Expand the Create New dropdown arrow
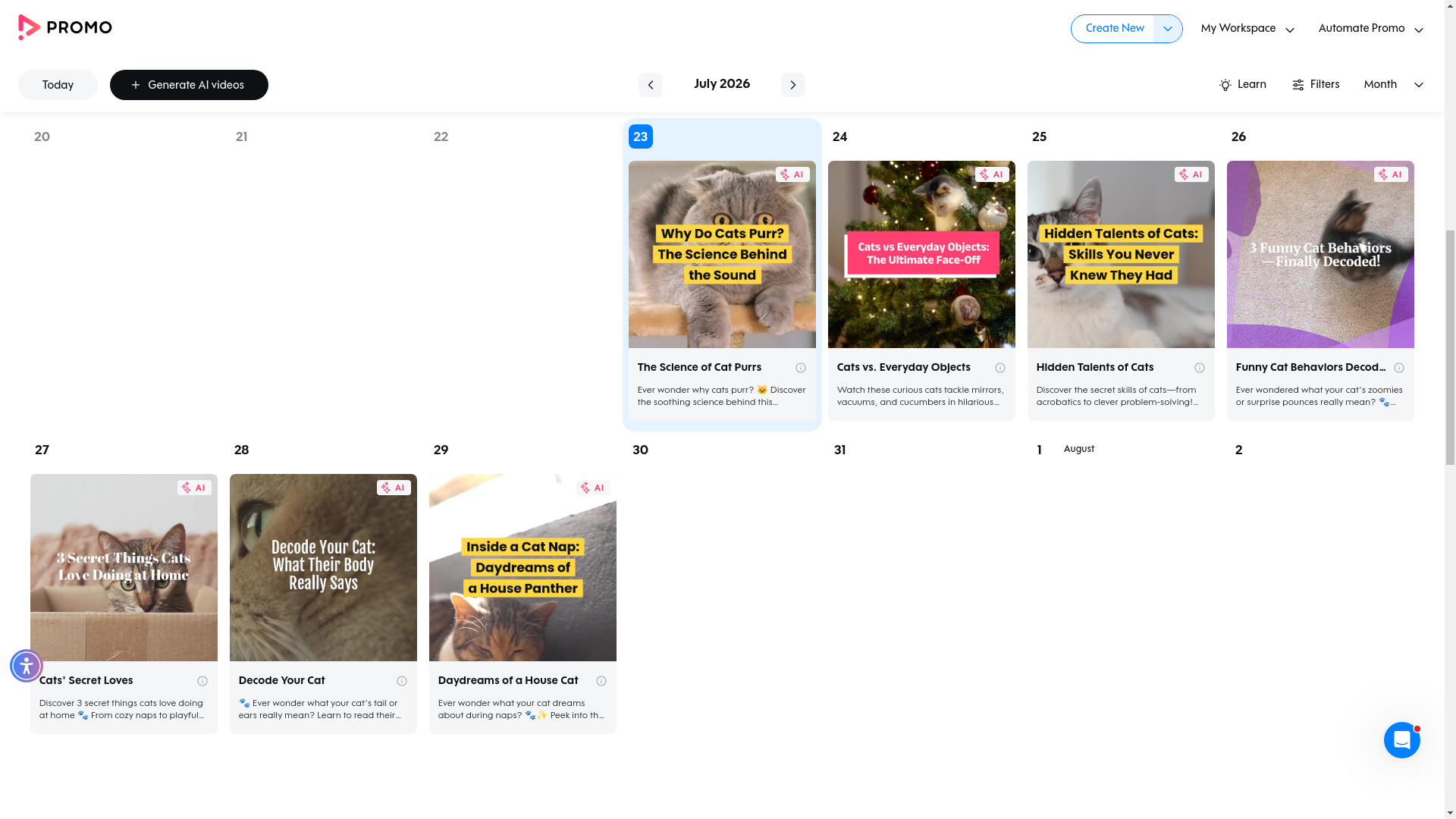This screenshot has width=1456, height=819. pyautogui.click(x=1167, y=29)
